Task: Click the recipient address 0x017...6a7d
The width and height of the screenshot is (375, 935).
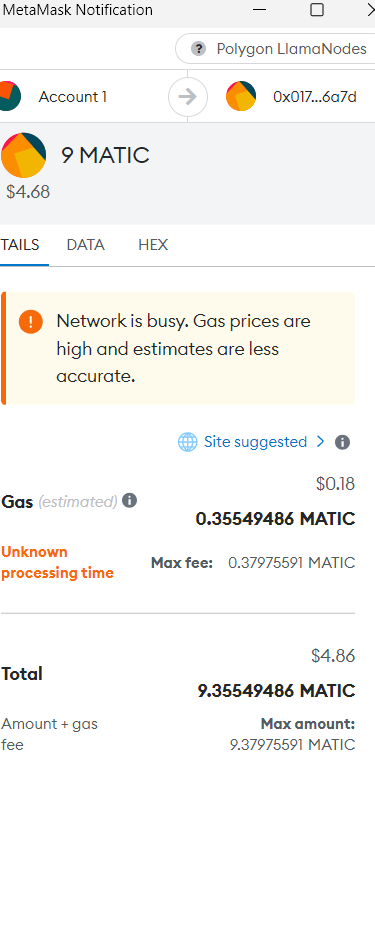Action: [x=315, y=97]
